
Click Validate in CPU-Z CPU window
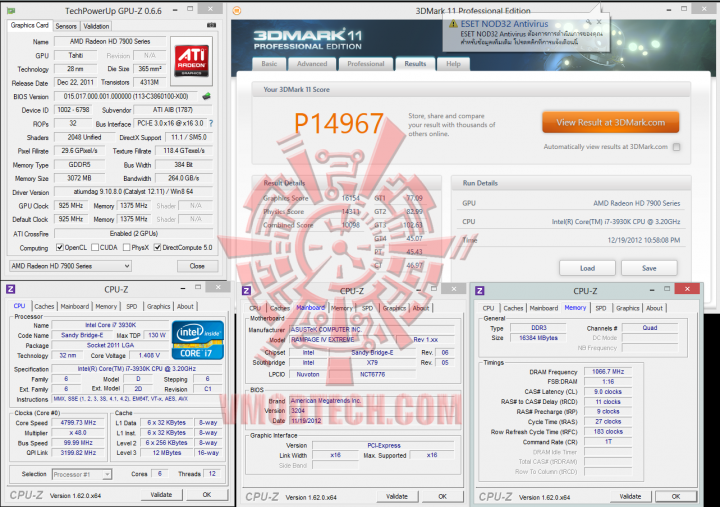coord(161,495)
